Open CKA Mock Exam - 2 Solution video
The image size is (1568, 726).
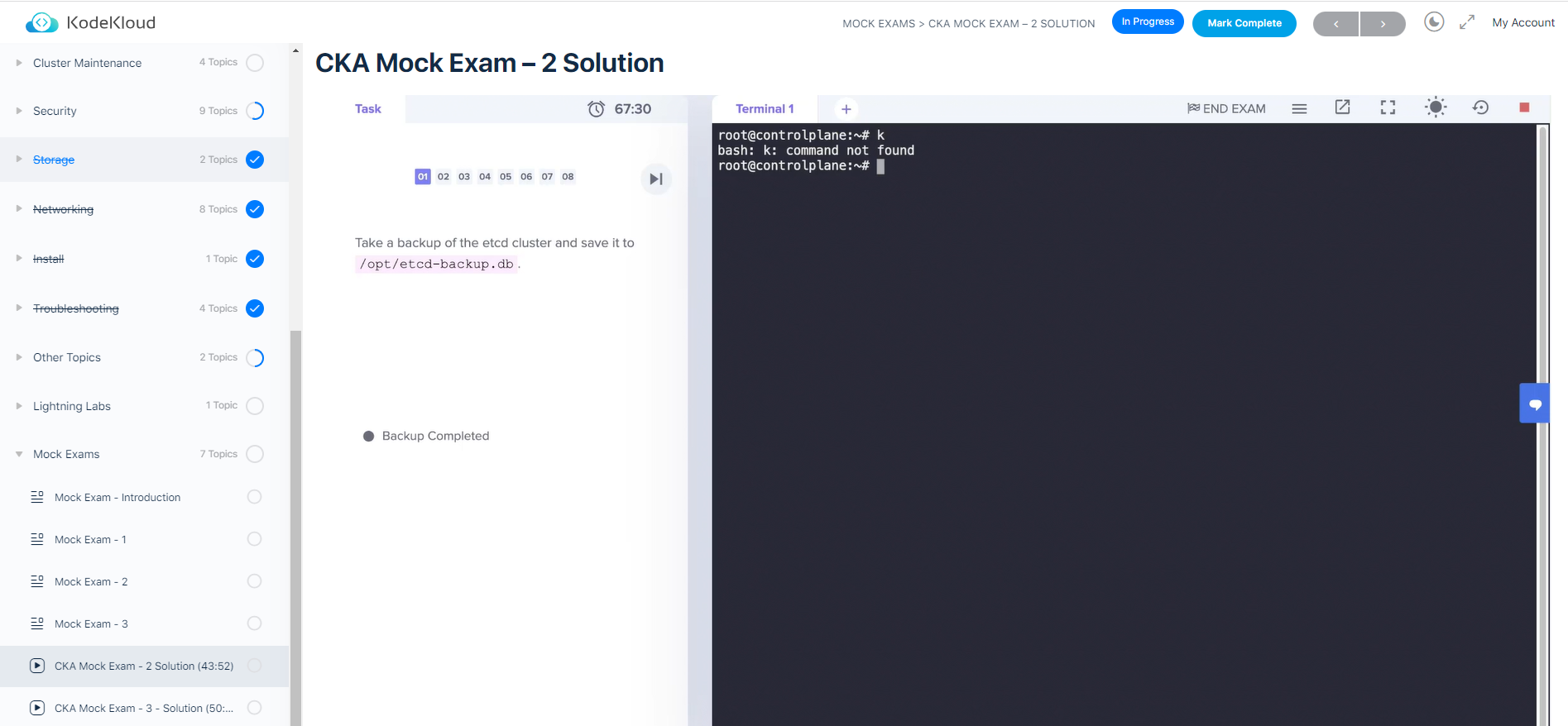144,666
